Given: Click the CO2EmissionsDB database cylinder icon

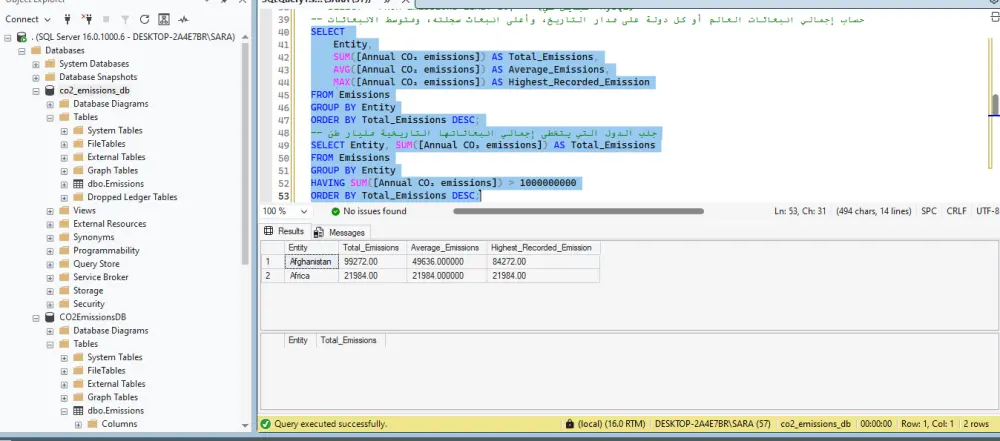Looking at the screenshot, I should coord(50,317).
